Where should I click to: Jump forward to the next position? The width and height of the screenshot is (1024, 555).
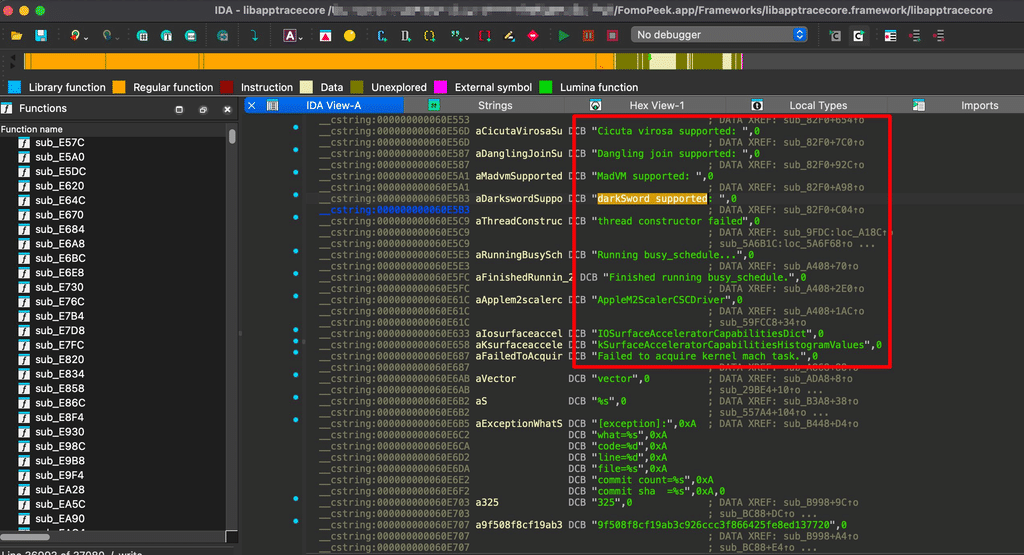click(x=106, y=35)
